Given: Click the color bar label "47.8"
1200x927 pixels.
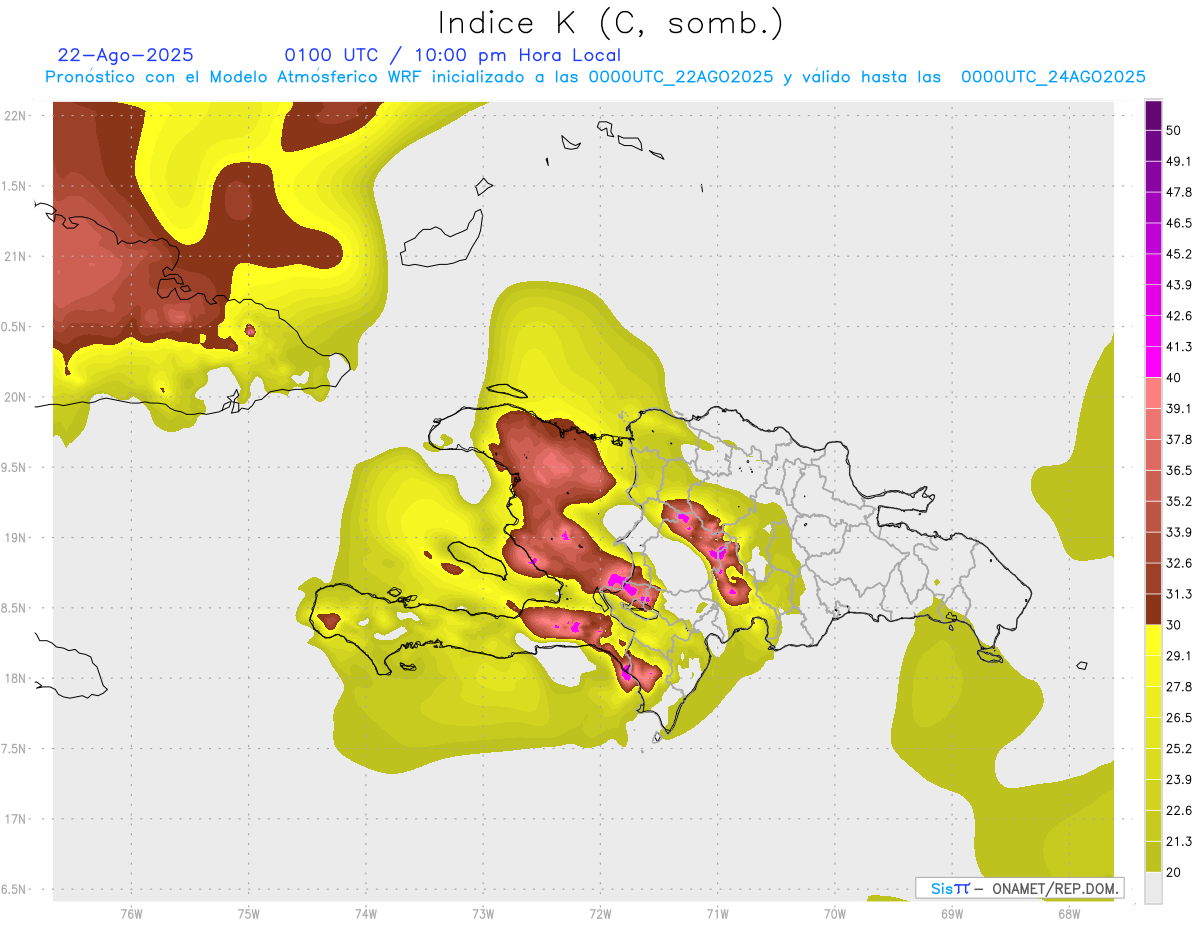Looking at the screenshot, I should pyautogui.click(x=1178, y=192).
